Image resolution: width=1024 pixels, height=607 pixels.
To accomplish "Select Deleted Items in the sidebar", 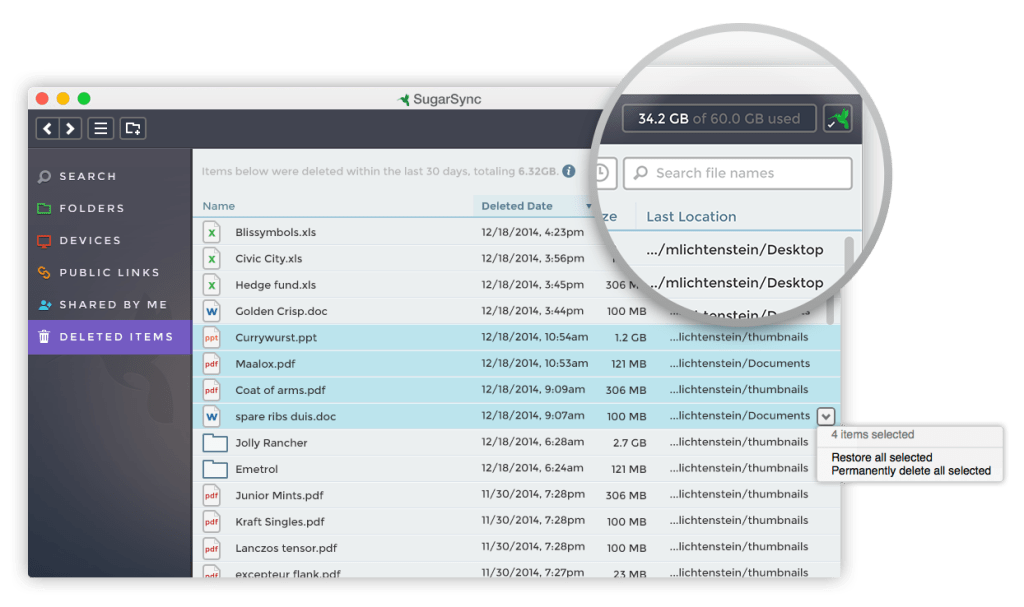I will [110, 336].
